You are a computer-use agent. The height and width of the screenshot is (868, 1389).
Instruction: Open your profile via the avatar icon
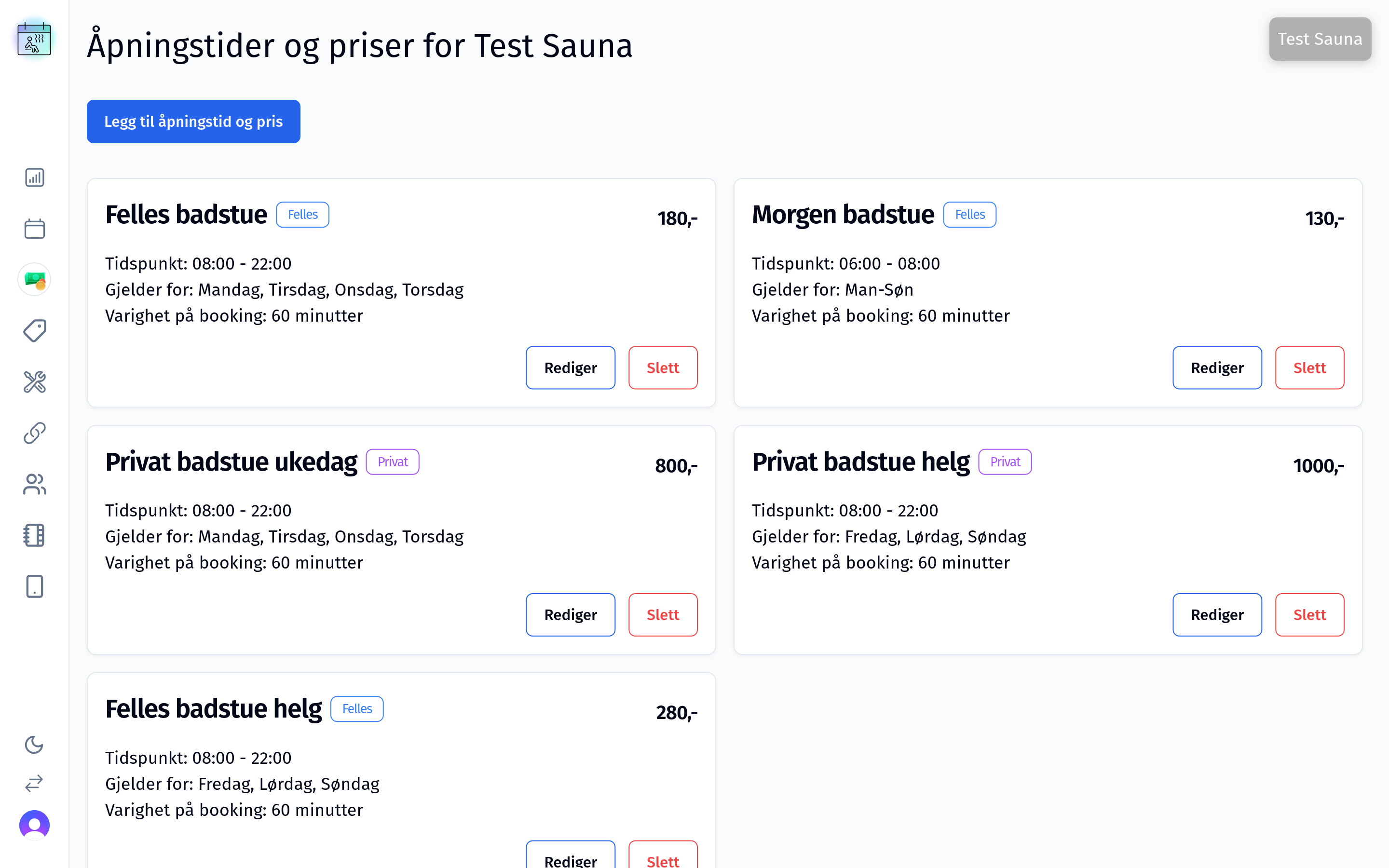click(x=34, y=825)
